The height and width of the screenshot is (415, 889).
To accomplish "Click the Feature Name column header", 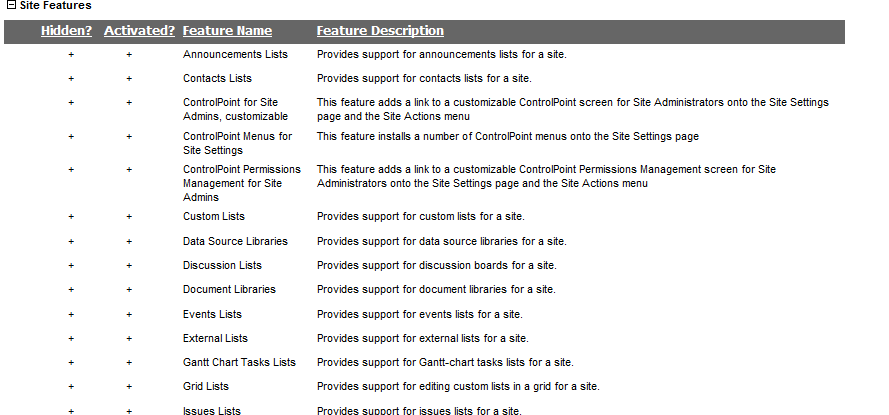I will (227, 31).
